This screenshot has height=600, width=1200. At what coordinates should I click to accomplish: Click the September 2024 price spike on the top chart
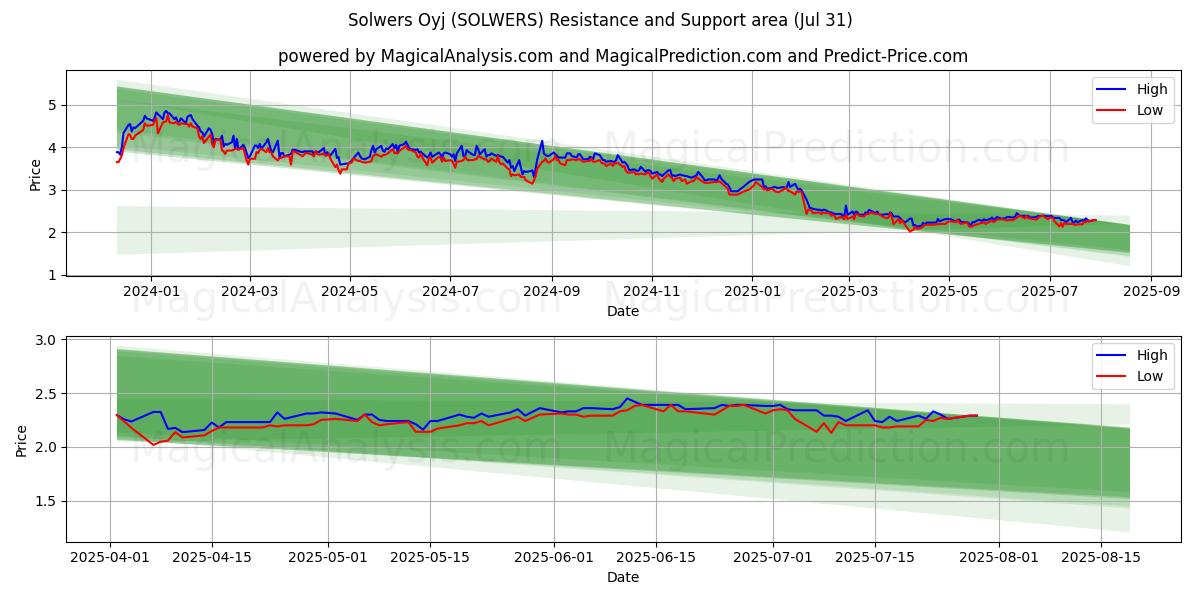542,142
